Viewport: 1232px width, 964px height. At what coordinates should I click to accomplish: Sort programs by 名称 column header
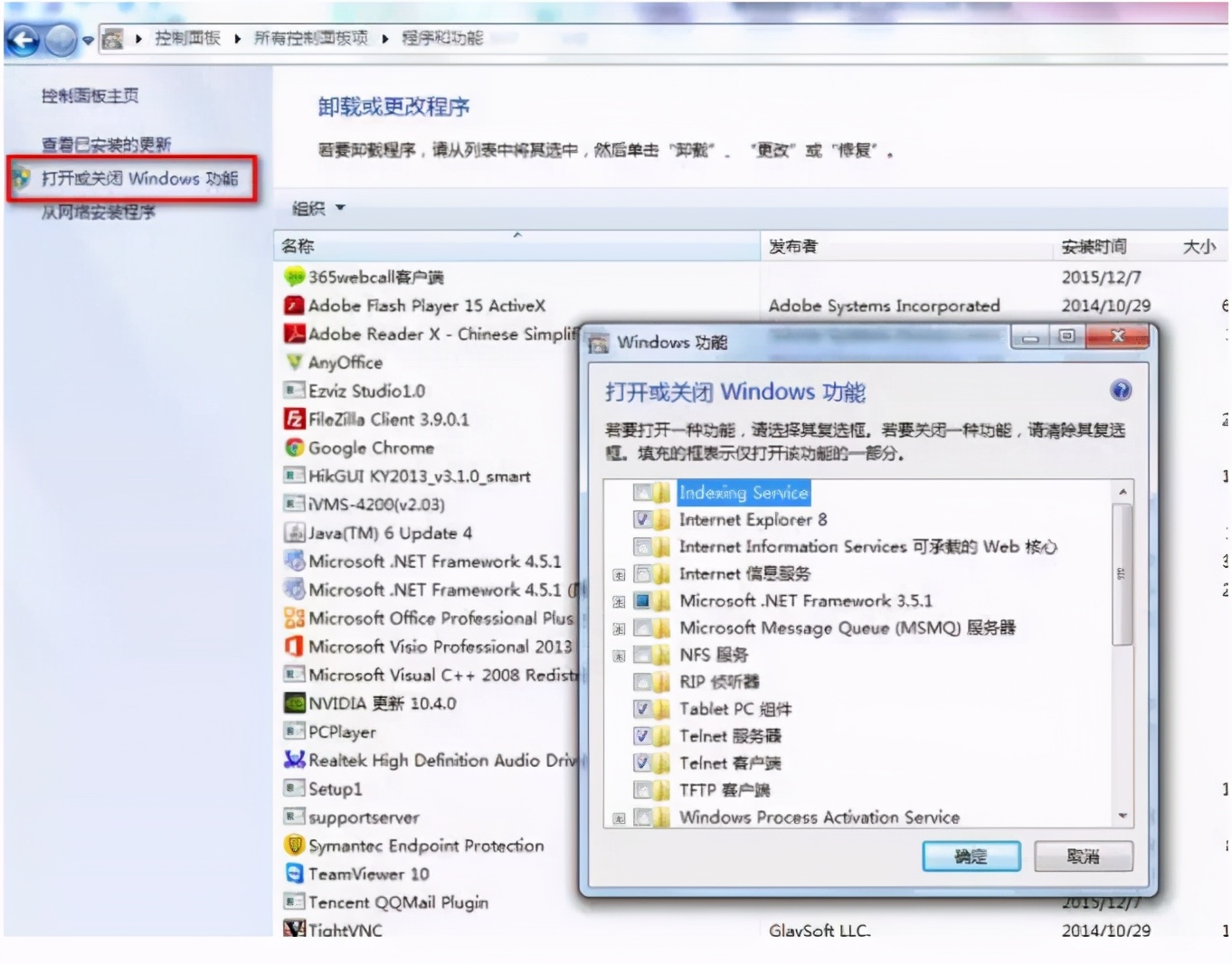tap(516, 246)
